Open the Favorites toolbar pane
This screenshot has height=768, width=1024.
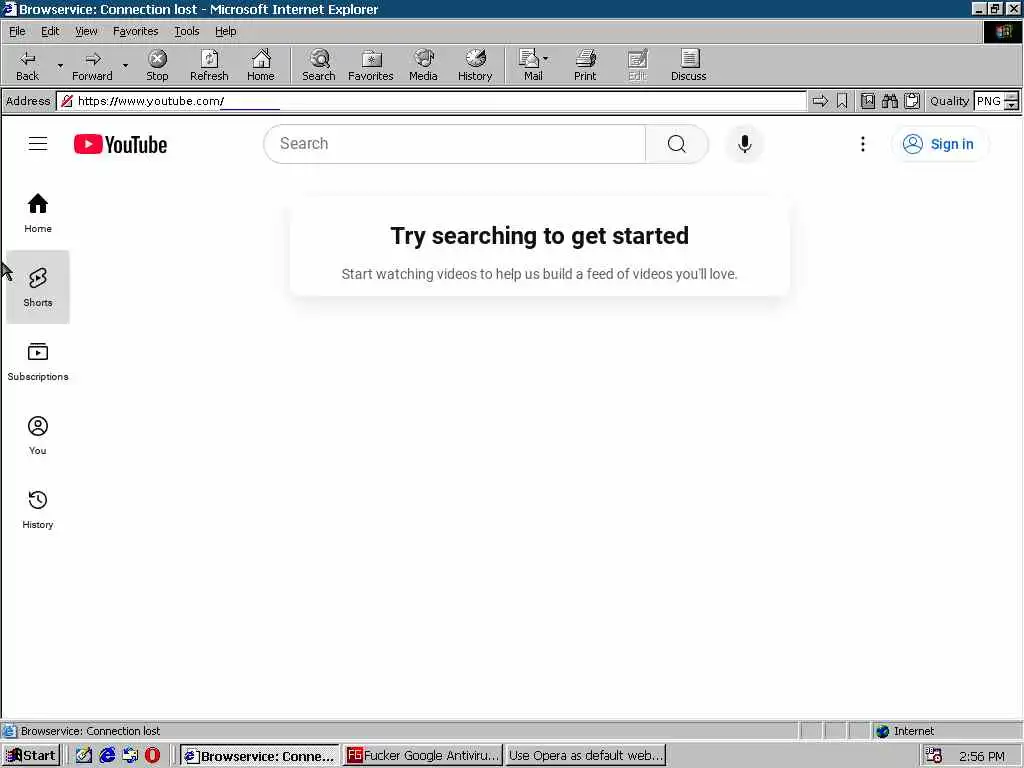[371, 65]
